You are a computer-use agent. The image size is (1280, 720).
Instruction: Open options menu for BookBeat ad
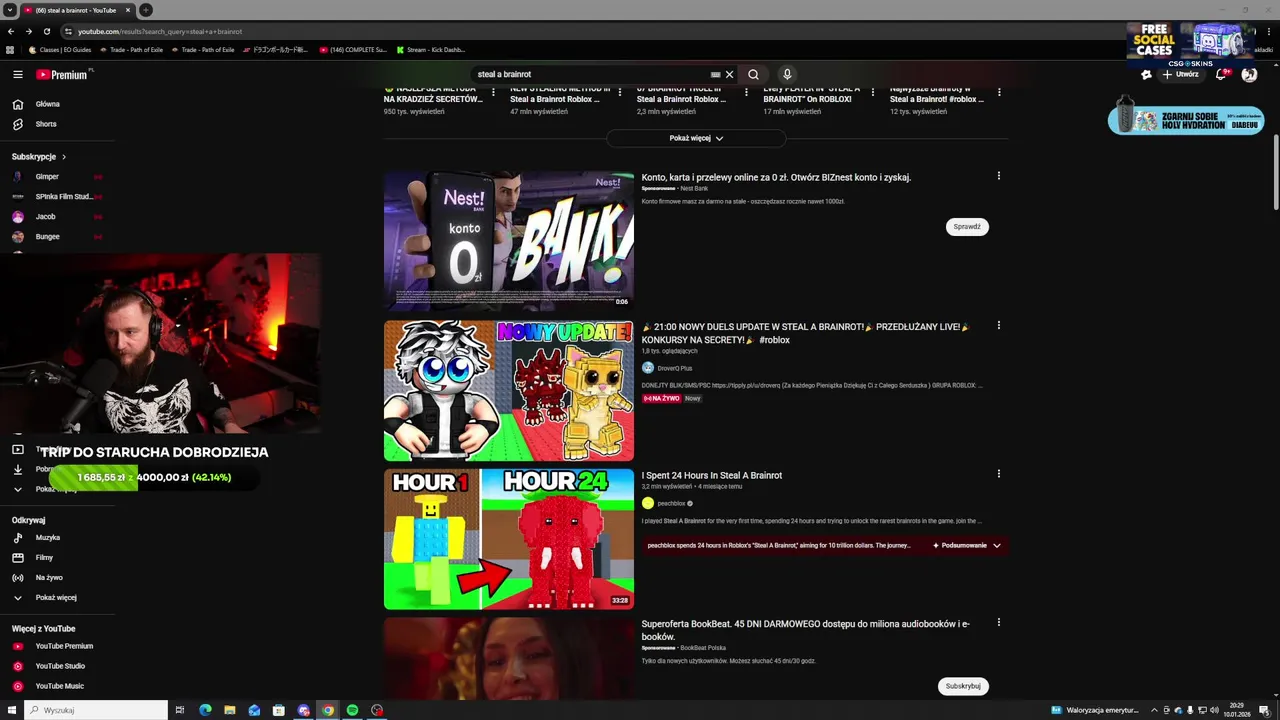click(998, 622)
